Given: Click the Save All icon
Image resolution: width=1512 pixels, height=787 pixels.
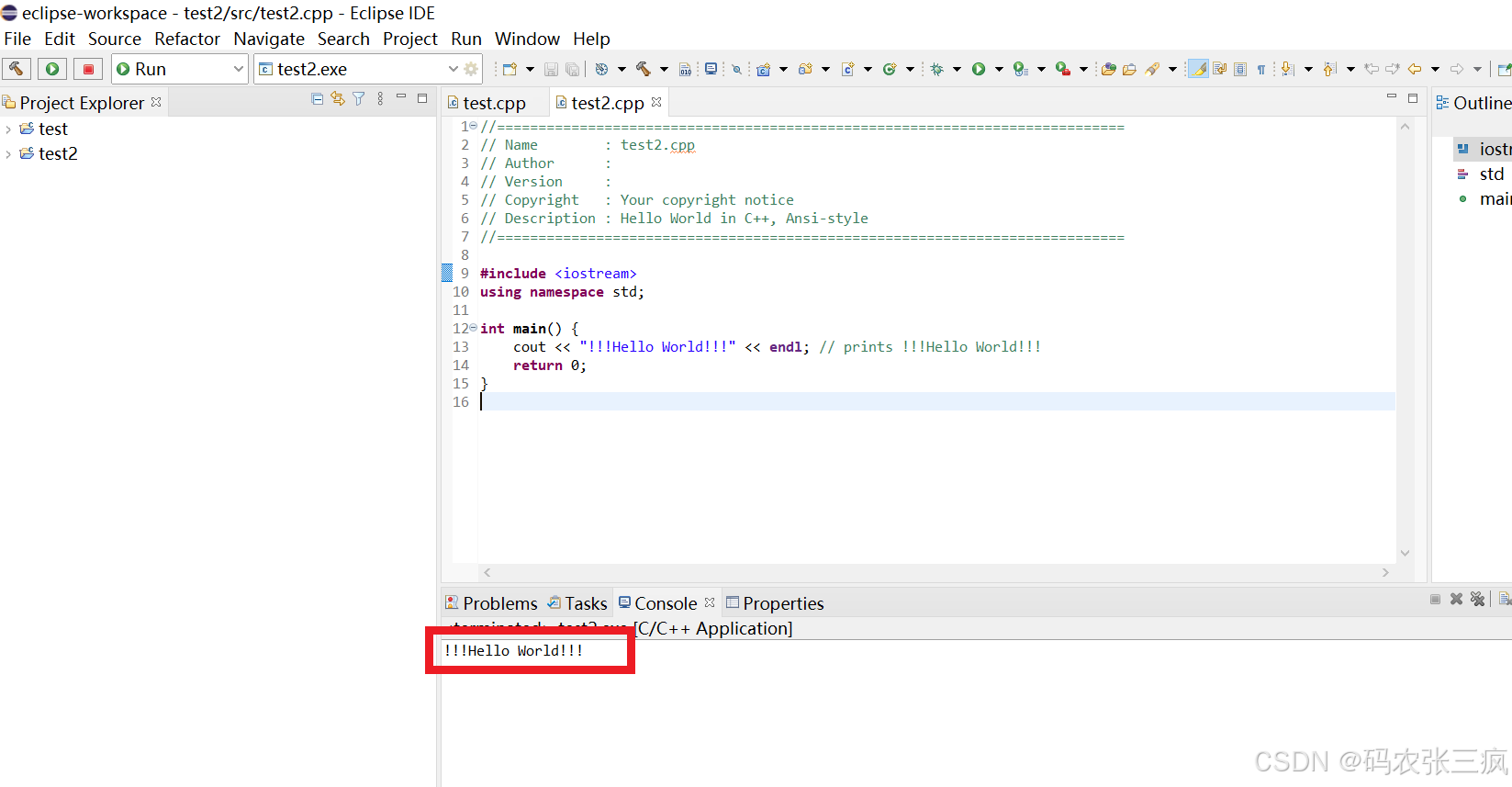Looking at the screenshot, I should coord(573,69).
